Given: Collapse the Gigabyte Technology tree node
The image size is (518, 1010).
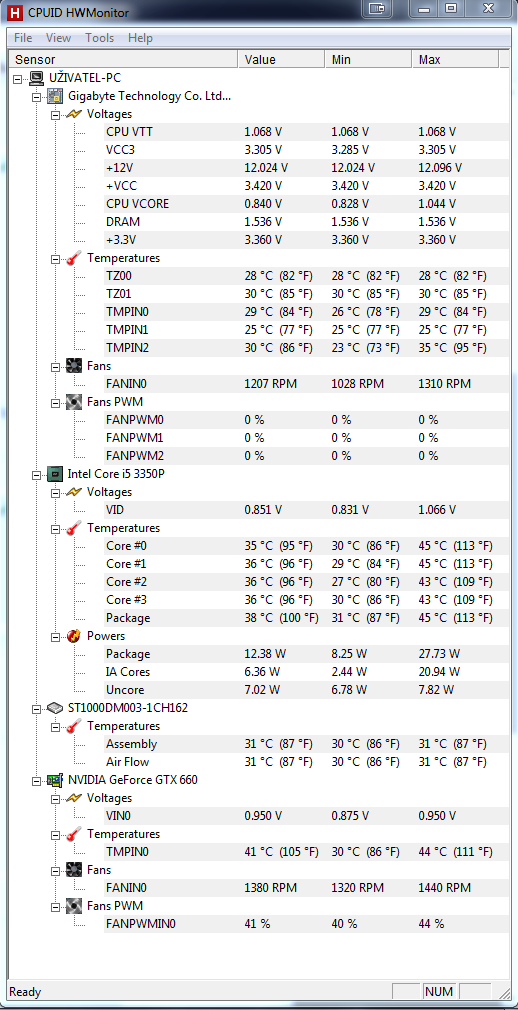Looking at the screenshot, I should click(x=36, y=97).
